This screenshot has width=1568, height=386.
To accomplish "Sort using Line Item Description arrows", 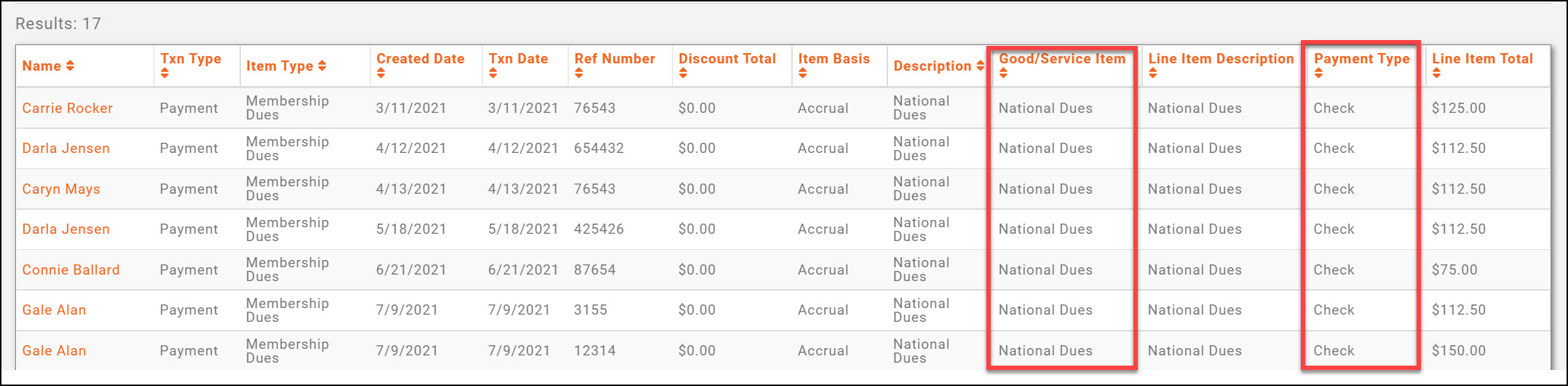I will [x=1152, y=74].
